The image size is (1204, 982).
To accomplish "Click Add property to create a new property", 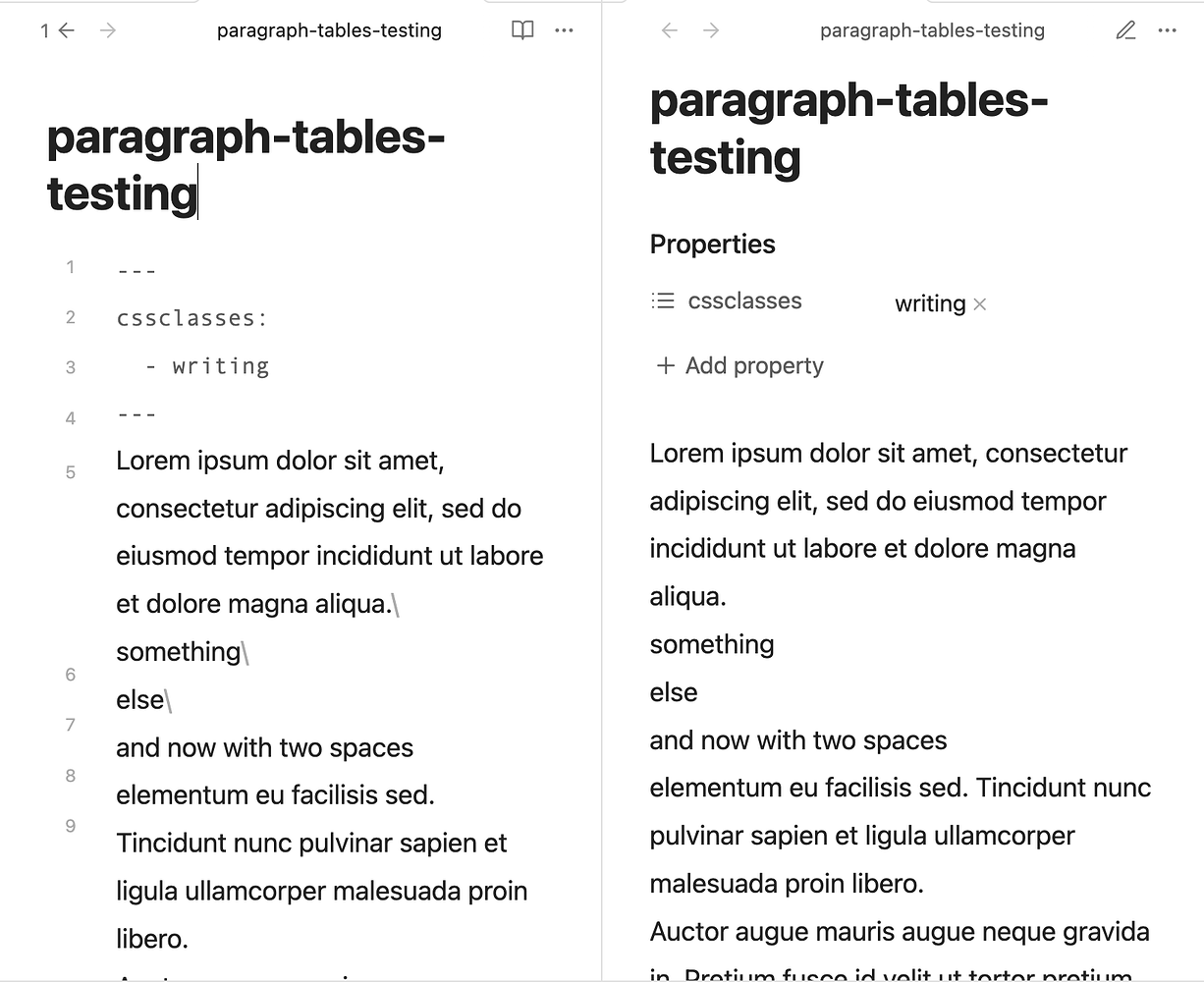I will tap(752, 365).
